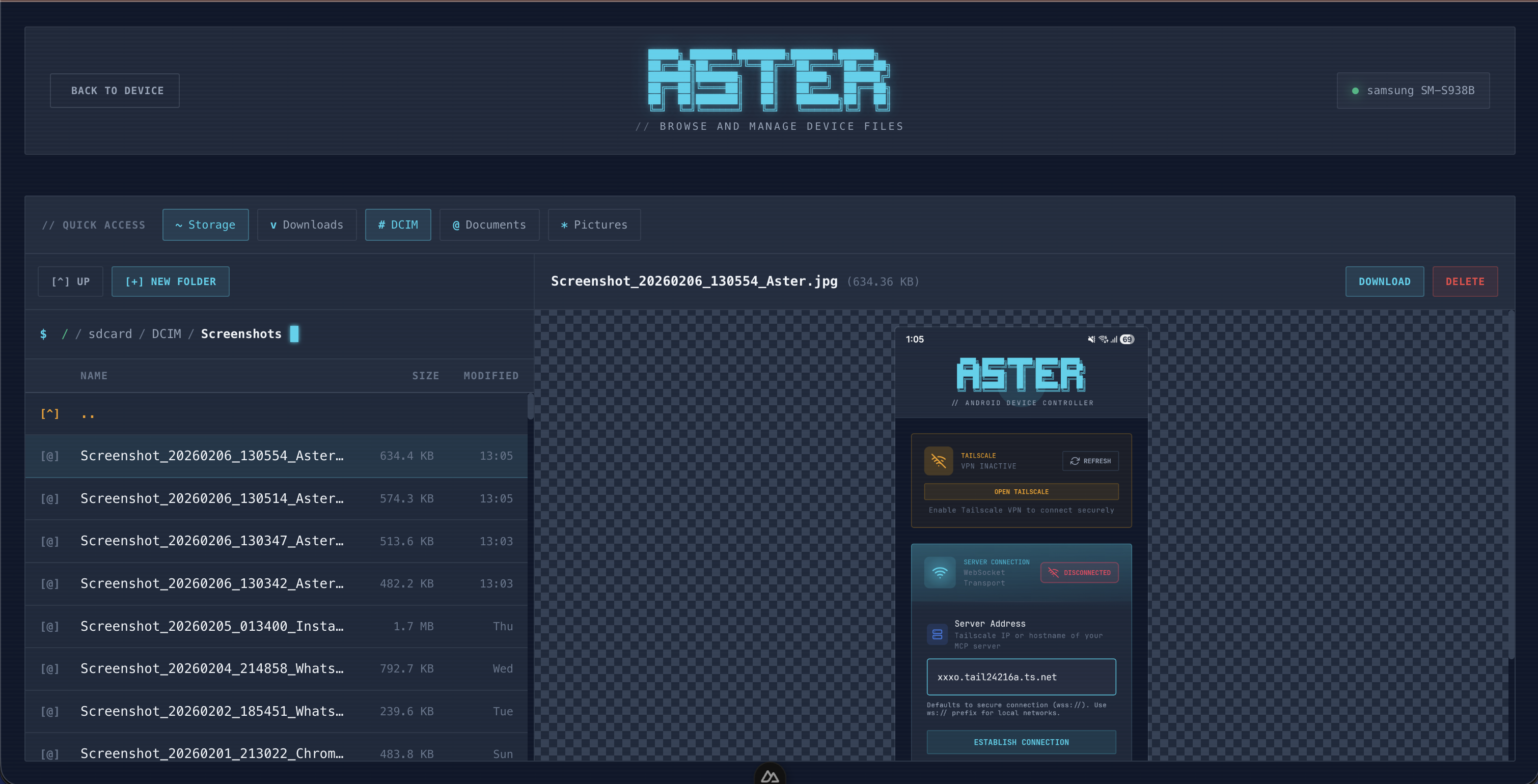Click the ASTER logo in header

click(x=769, y=80)
